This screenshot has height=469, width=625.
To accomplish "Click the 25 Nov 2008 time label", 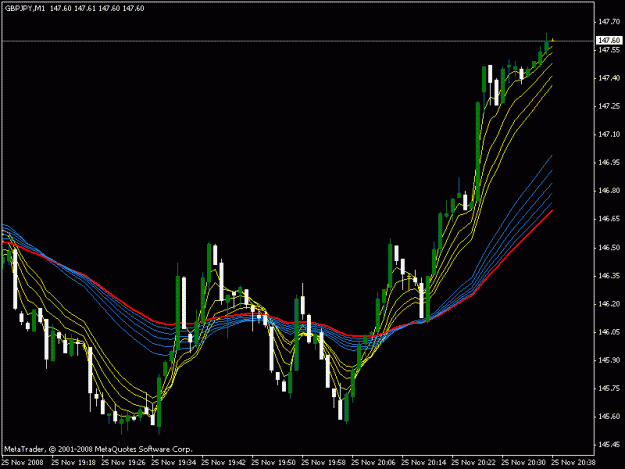I will [x=23, y=463].
